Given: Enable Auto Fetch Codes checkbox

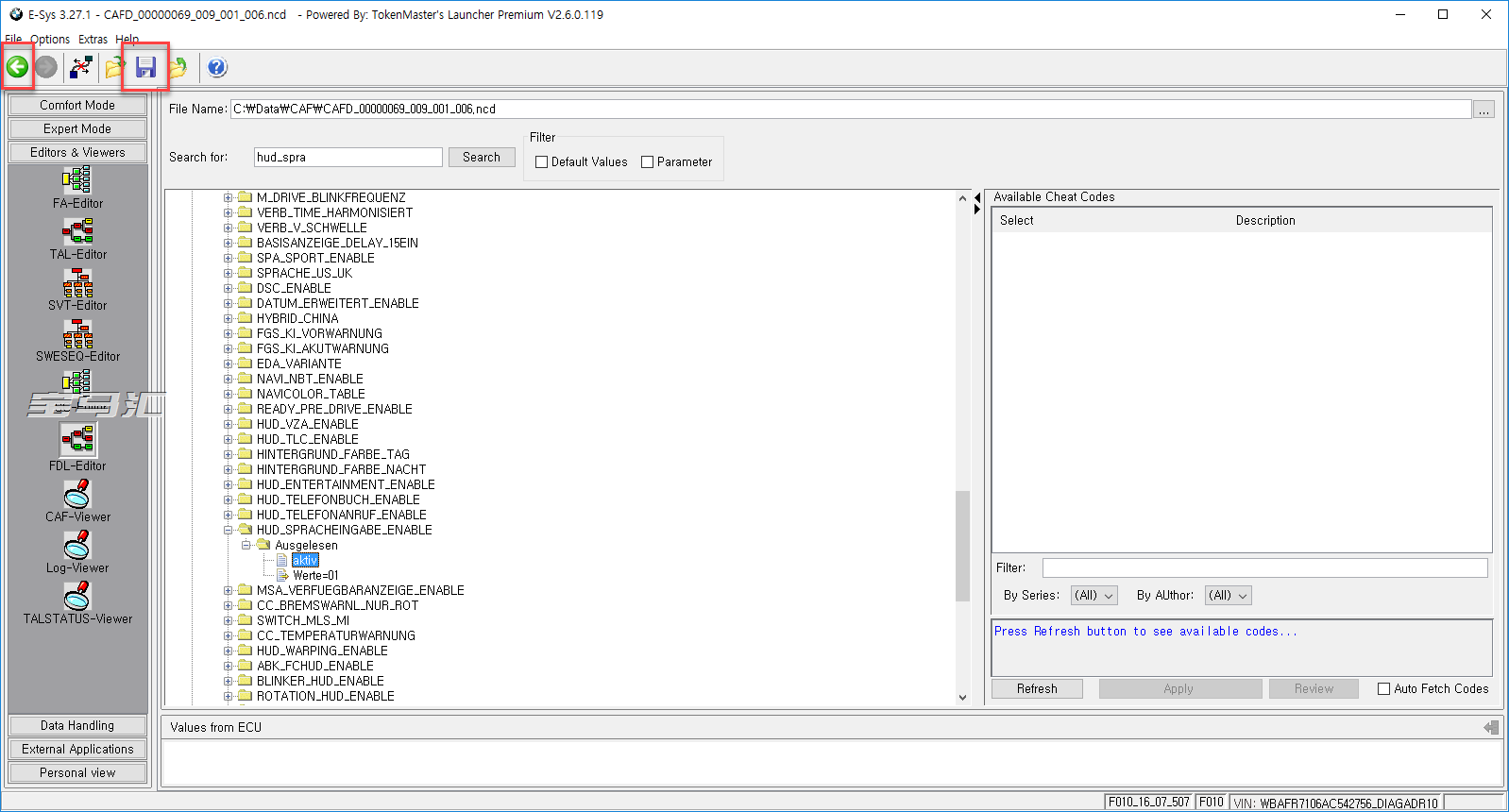Looking at the screenshot, I should 1384,689.
